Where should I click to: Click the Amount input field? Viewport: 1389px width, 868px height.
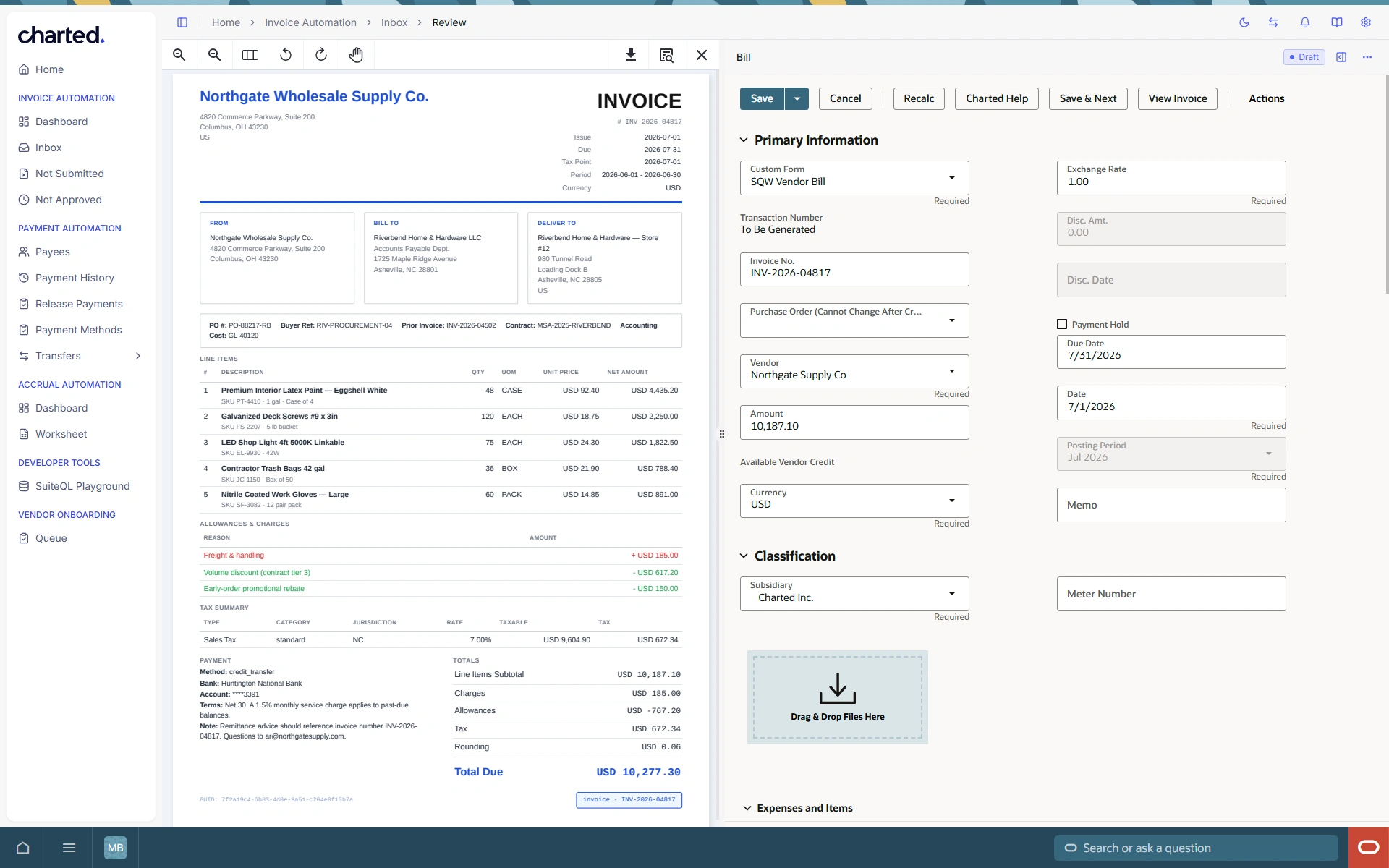pyautogui.click(x=854, y=422)
